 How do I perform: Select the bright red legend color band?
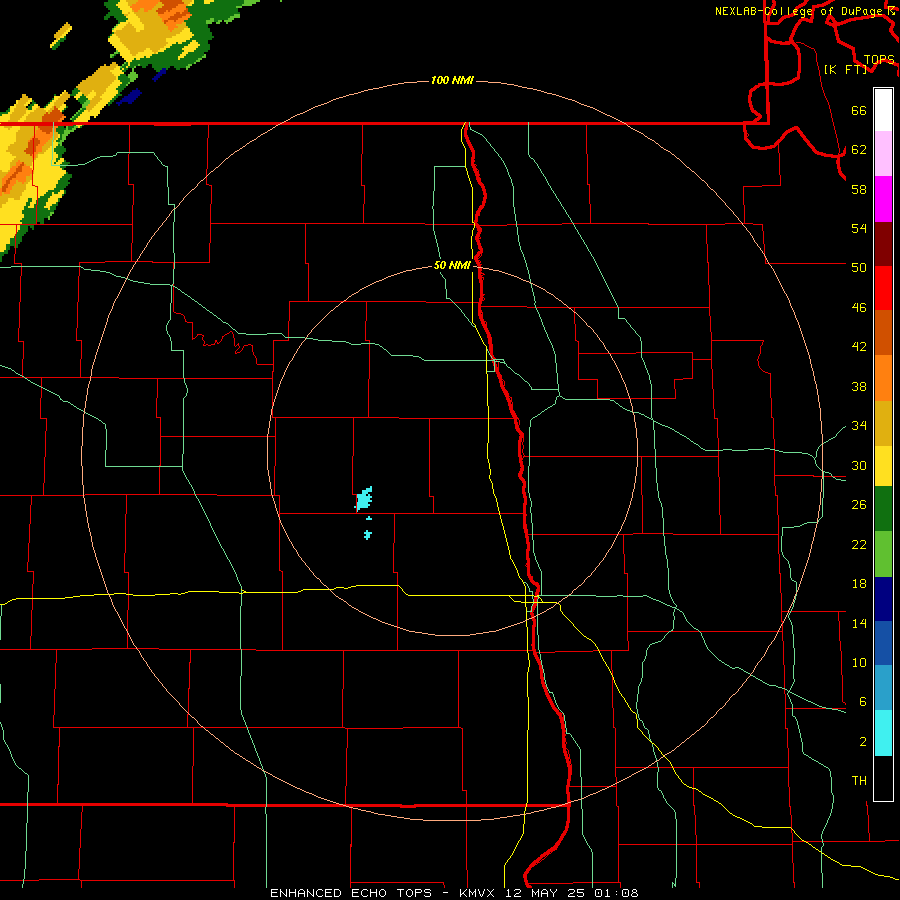883,288
